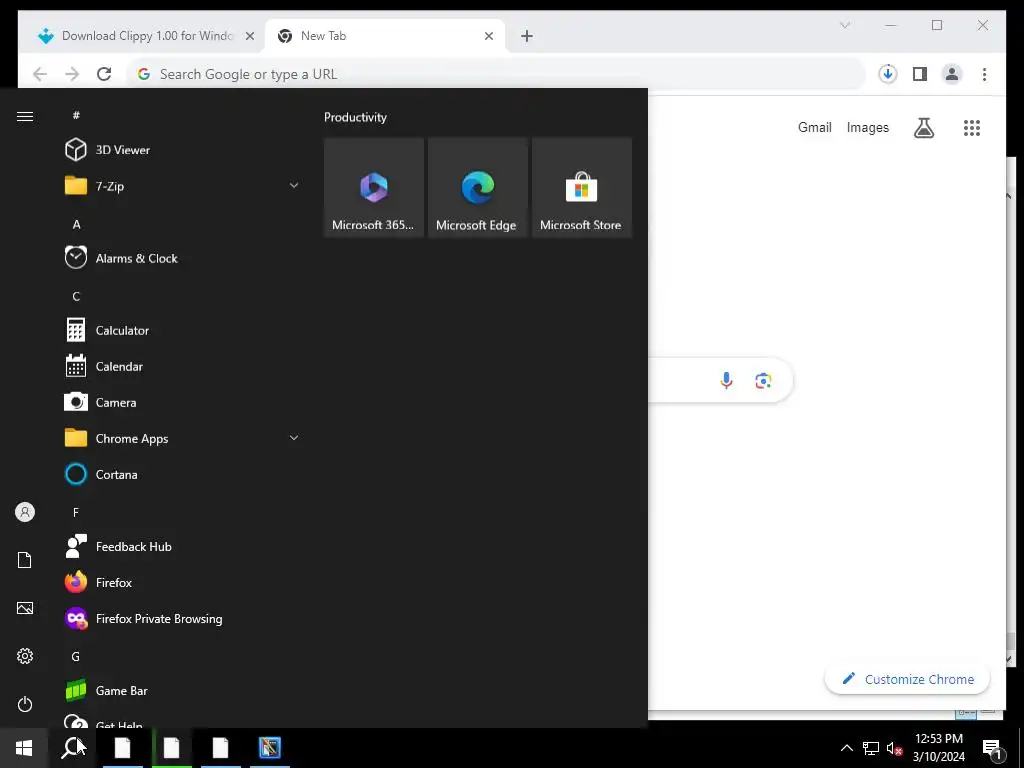Click the Power icon in Start
The height and width of the screenshot is (768, 1024).
(25, 704)
